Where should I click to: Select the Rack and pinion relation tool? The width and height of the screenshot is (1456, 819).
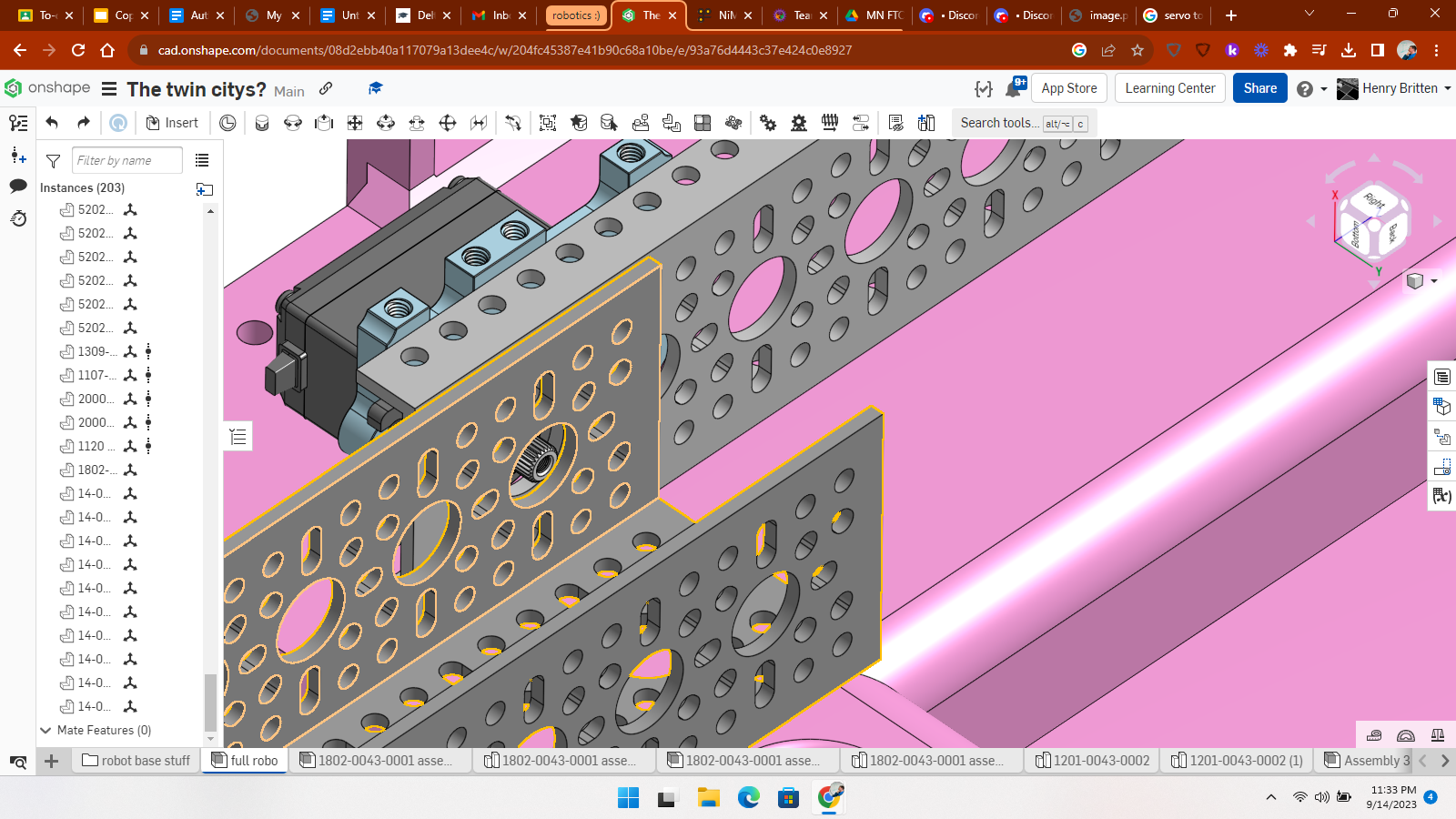[x=799, y=123]
